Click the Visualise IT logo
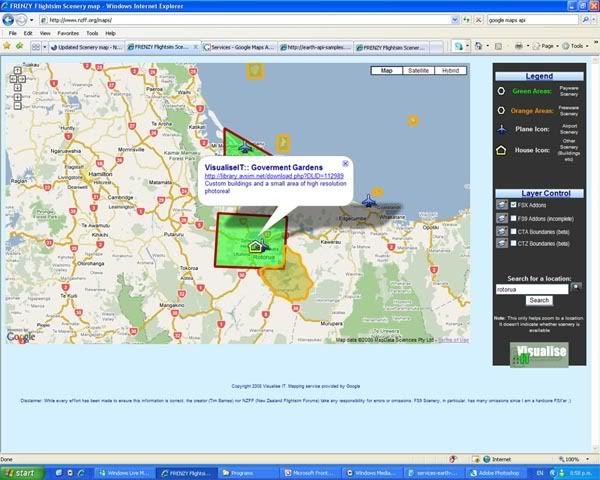 click(x=539, y=355)
